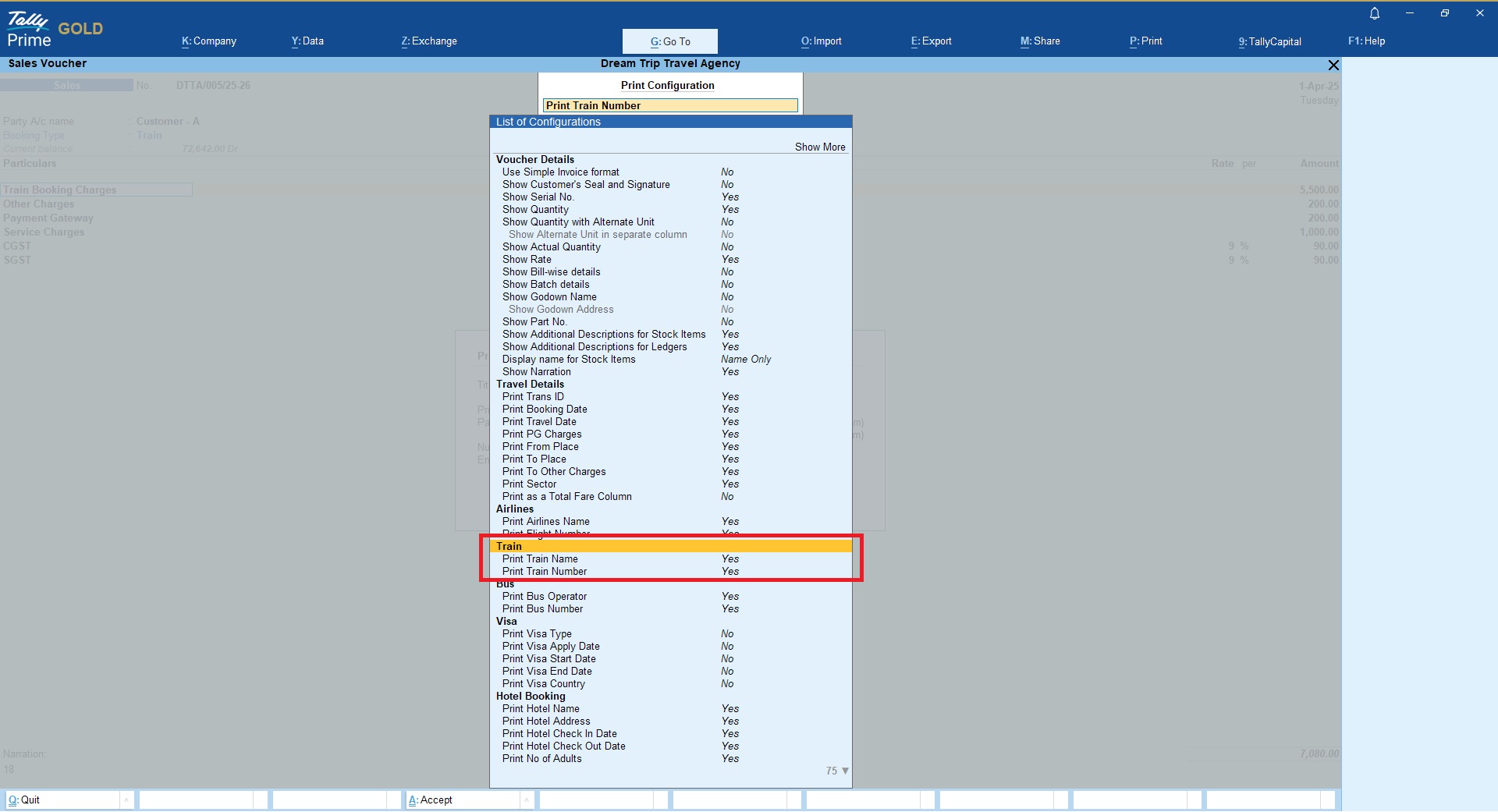Viewport: 1498px width, 812px height.
Task: Open the F1 Help menu
Action: [x=1366, y=41]
